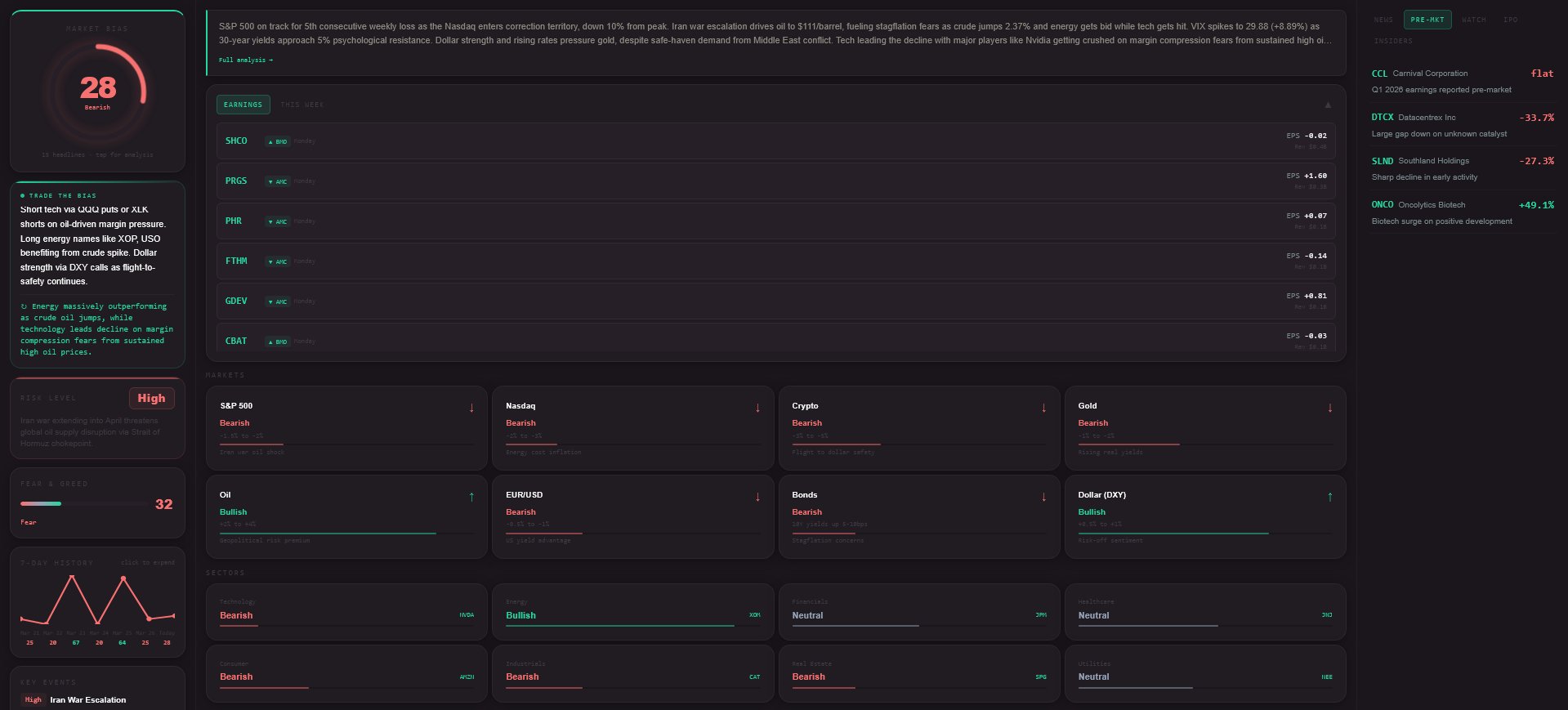Select the IPO tab

1510,20
